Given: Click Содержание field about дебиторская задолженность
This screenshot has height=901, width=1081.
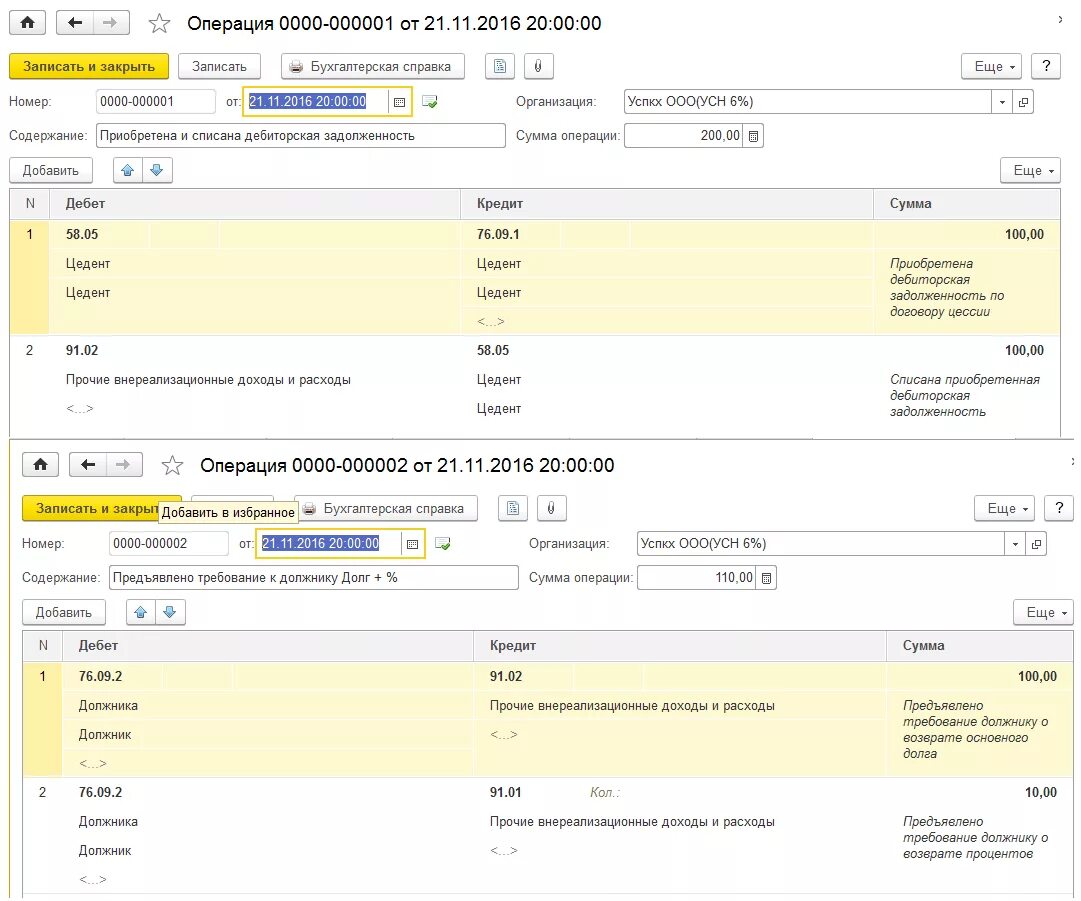Looking at the screenshot, I should pyautogui.click(x=301, y=136).
